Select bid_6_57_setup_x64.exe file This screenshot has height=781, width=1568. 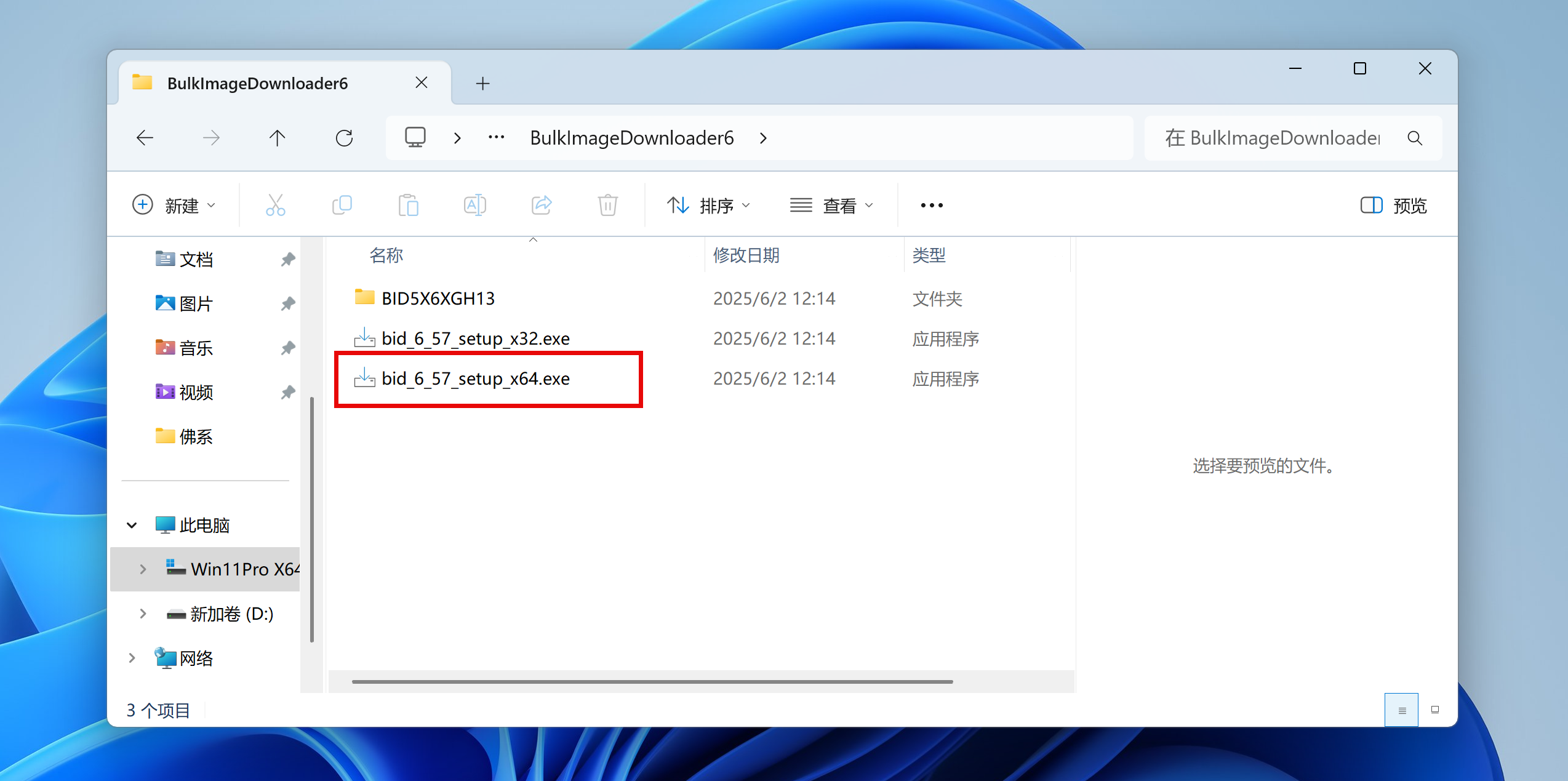coord(475,378)
